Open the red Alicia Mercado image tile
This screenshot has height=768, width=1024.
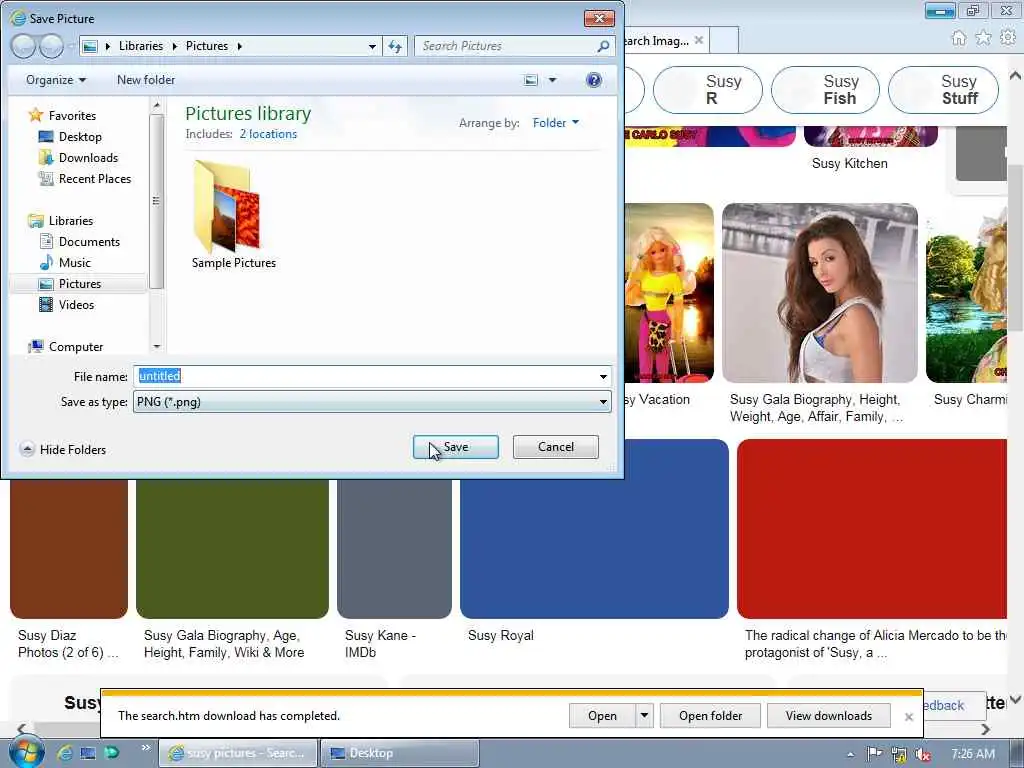point(872,528)
